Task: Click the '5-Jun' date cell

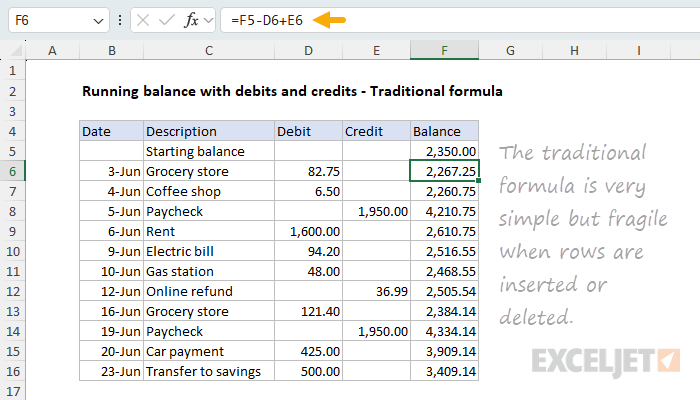Action: click(x=112, y=211)
